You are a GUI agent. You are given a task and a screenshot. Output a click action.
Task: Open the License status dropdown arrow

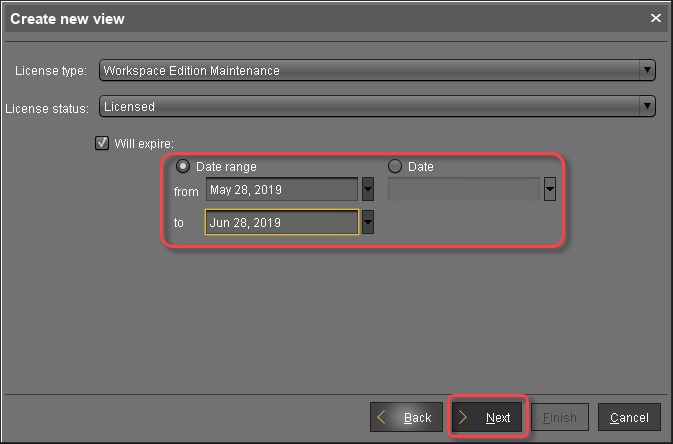(x=647, y=107)
